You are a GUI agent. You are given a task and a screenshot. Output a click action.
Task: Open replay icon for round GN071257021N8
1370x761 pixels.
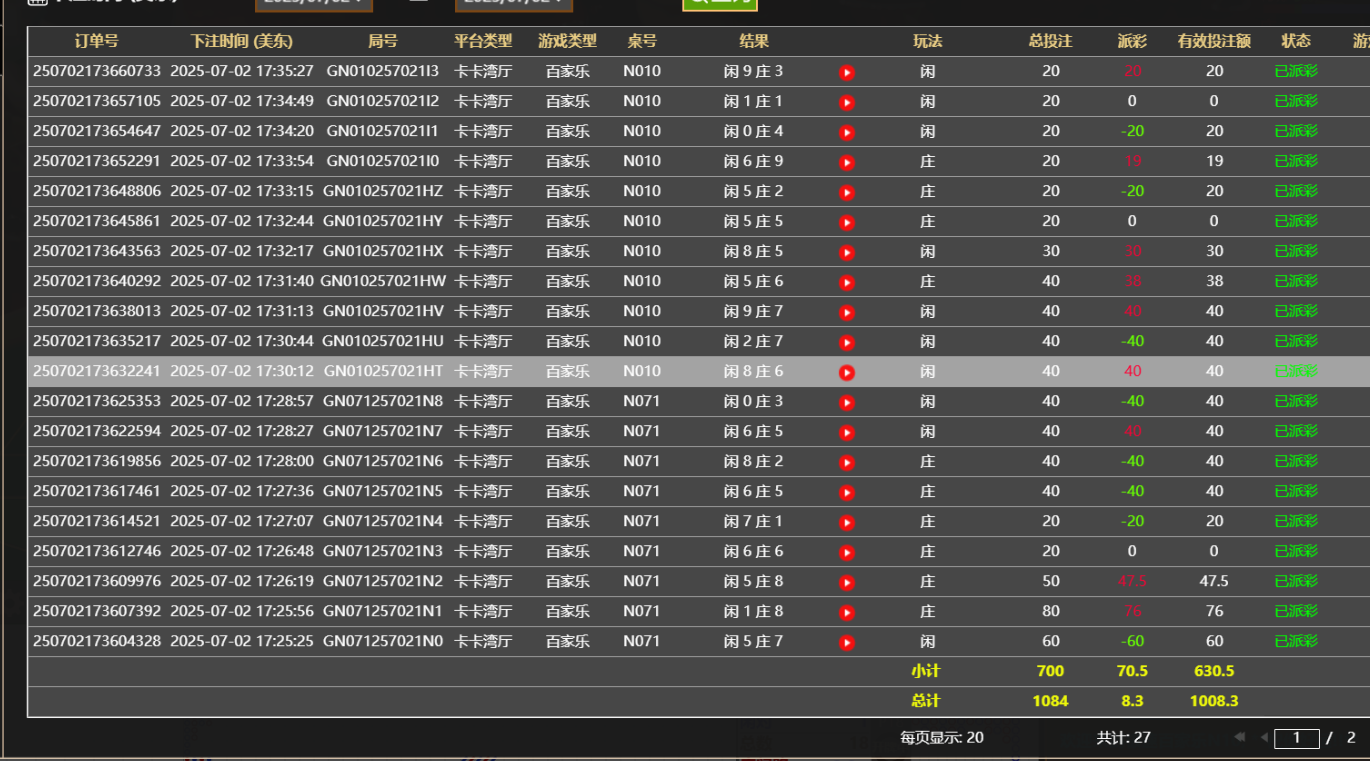click(847, 402)
